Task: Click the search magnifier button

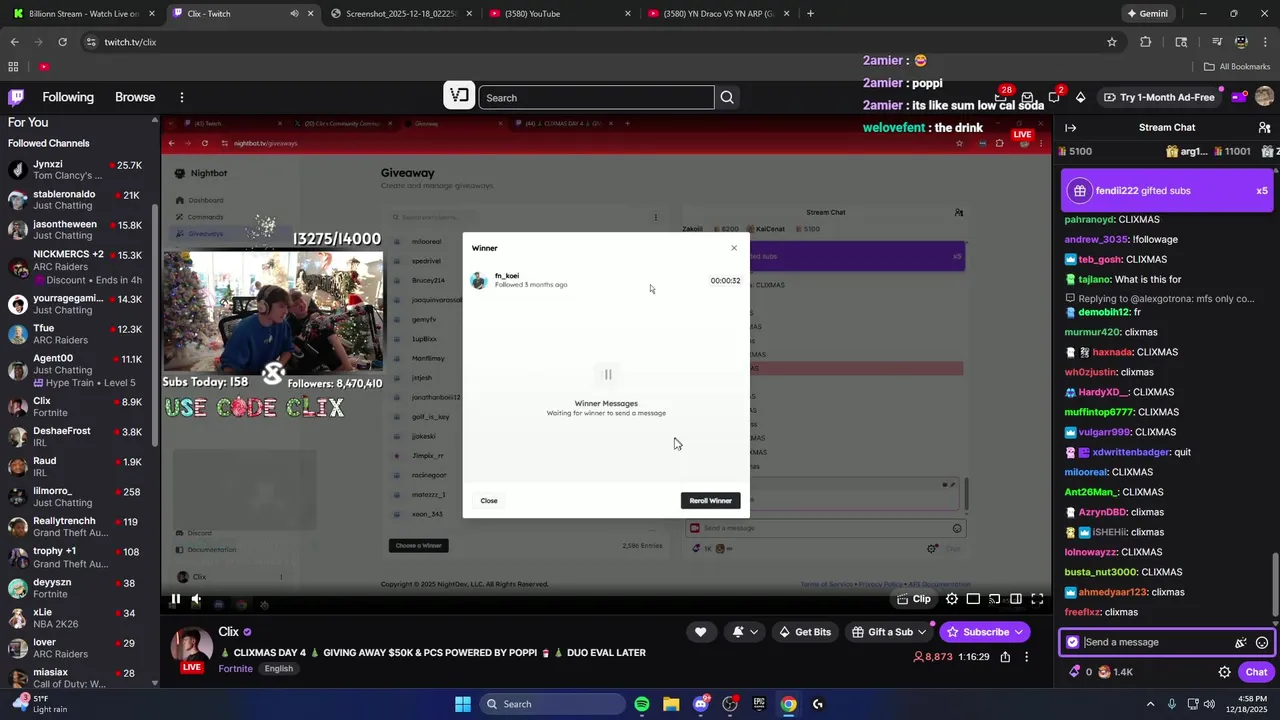Action: pos(727,97)
